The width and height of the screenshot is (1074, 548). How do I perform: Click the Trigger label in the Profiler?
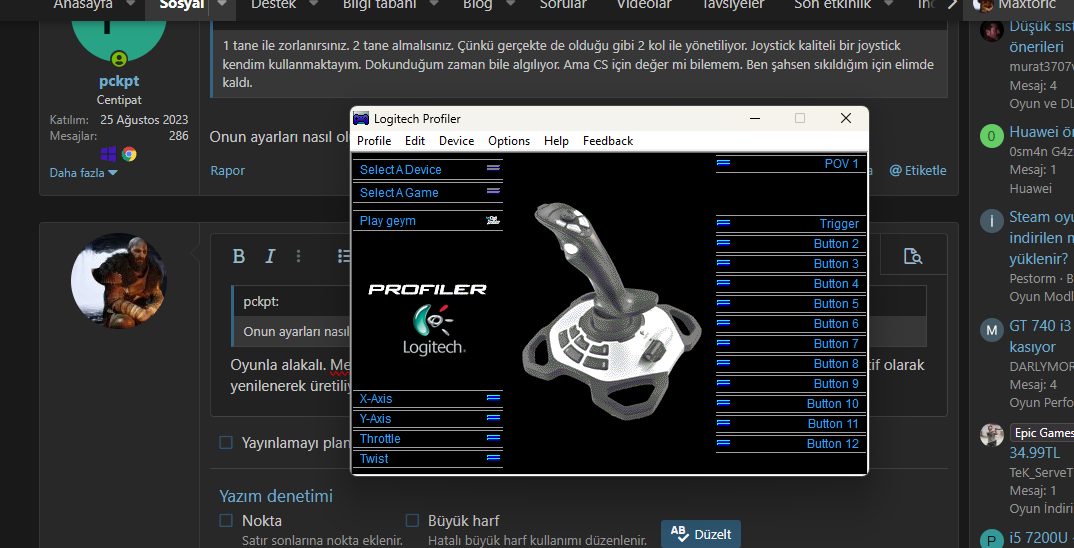click(x=839, y=224)
